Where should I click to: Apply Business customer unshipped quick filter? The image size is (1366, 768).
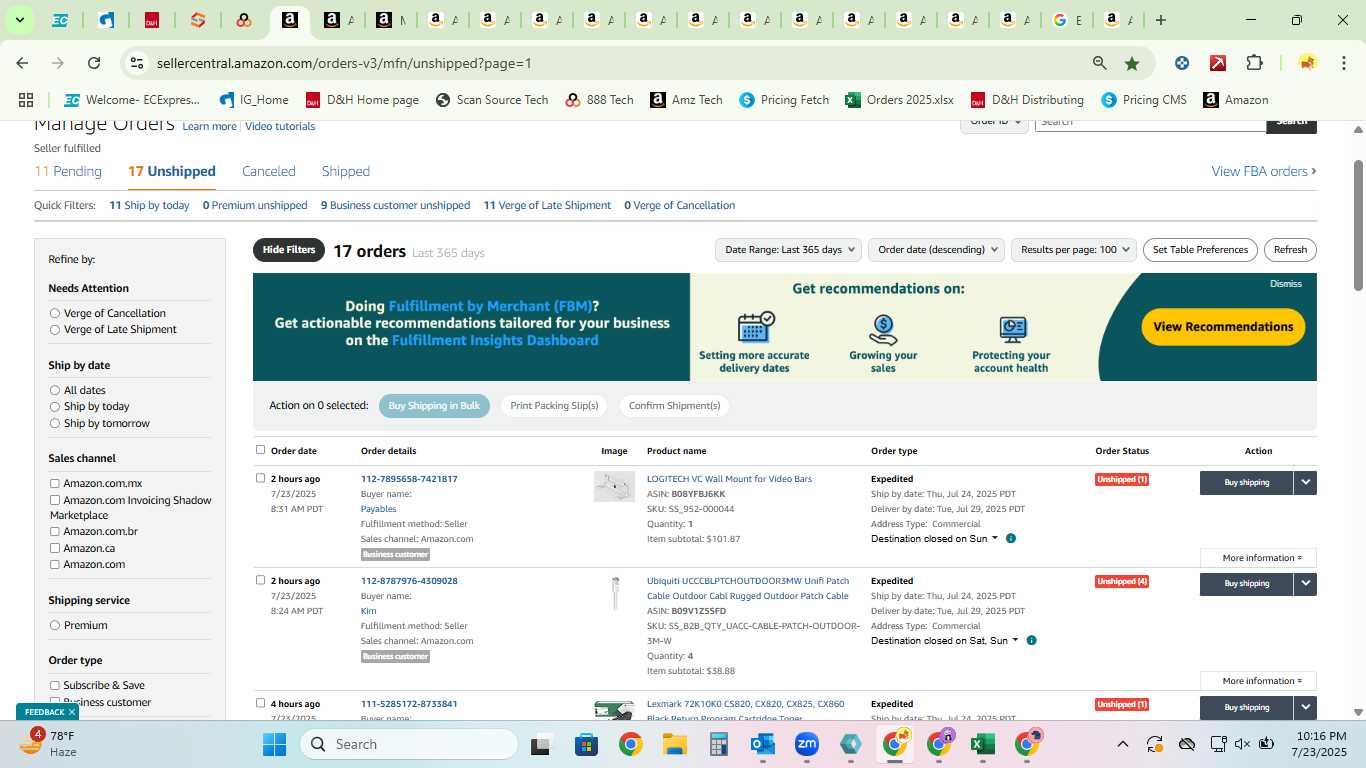395,205
